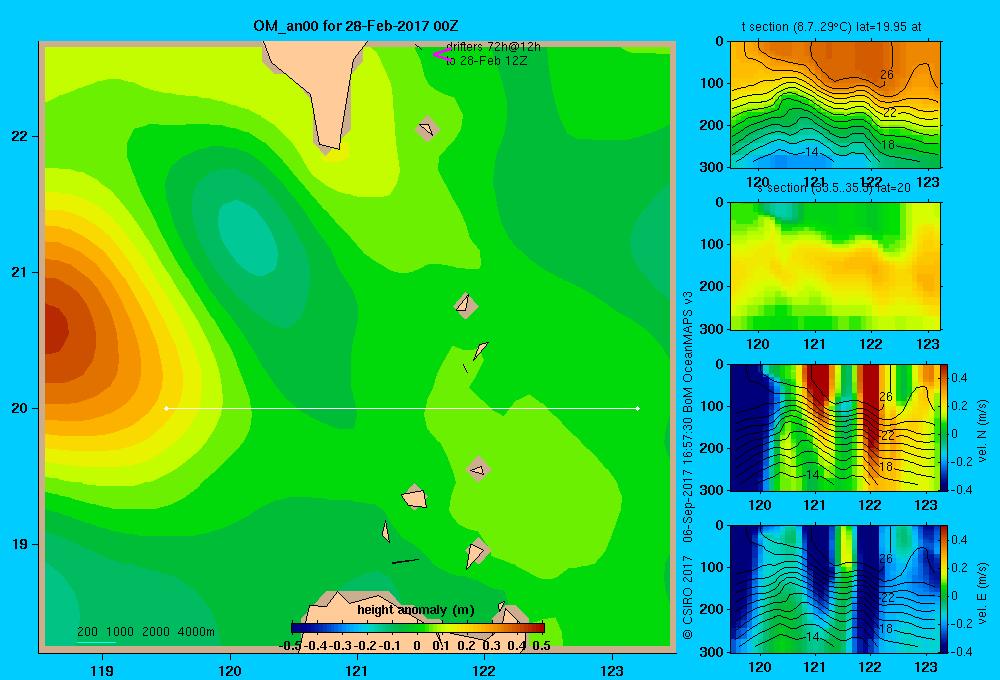Click the 'vel. N (m/s)' axis label
This screenshot has width=1000, height=680.
(982, 431)
